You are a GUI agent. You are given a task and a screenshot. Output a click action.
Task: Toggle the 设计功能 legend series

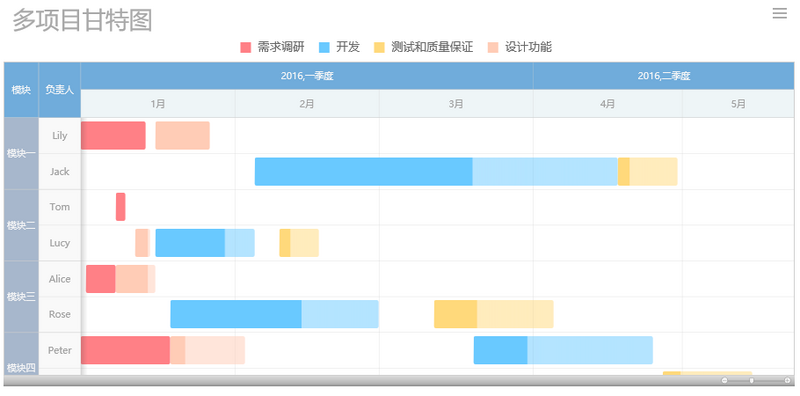pos(520,47)
